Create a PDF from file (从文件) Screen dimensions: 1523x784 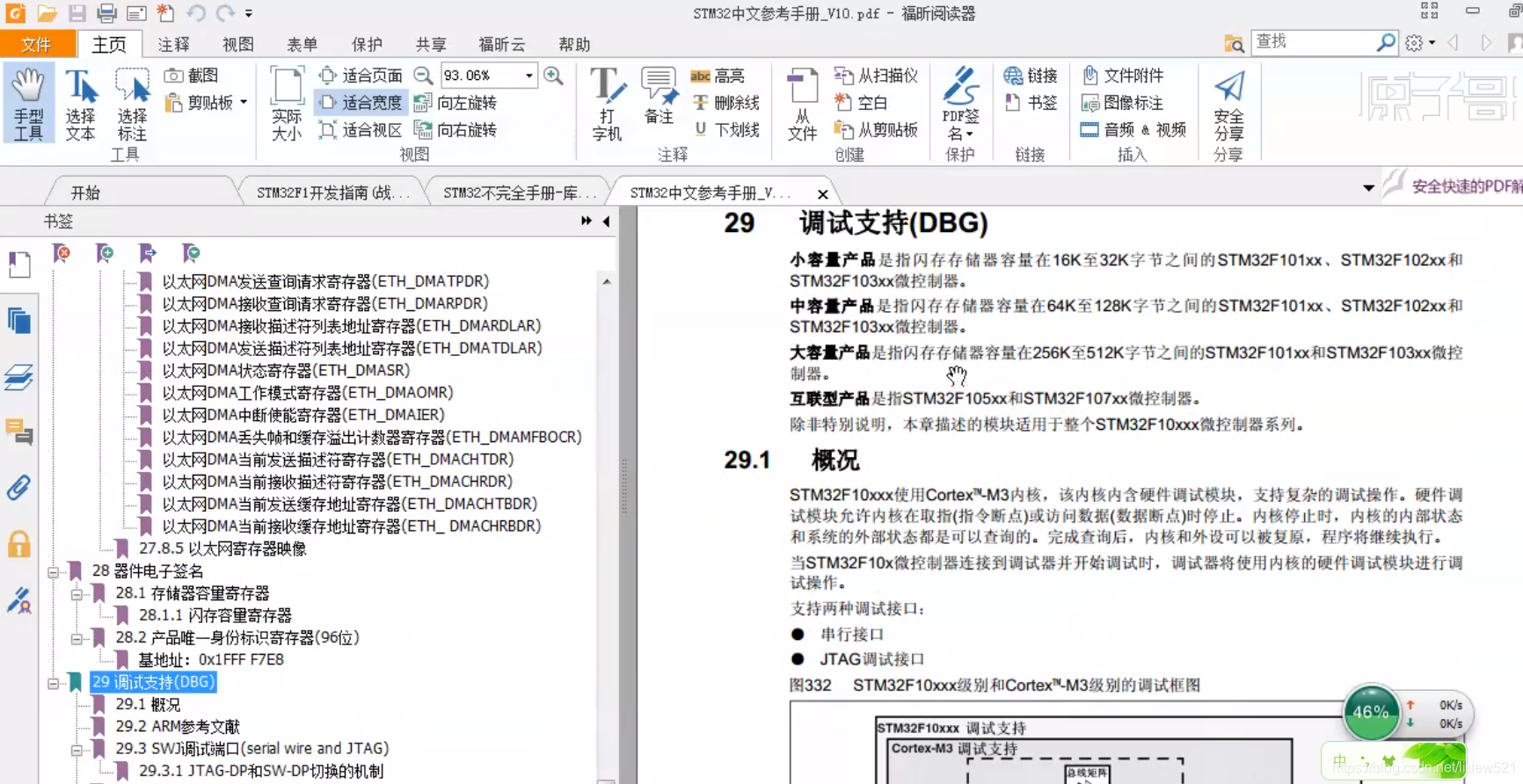pyautogui.click(x=802, y=104)
